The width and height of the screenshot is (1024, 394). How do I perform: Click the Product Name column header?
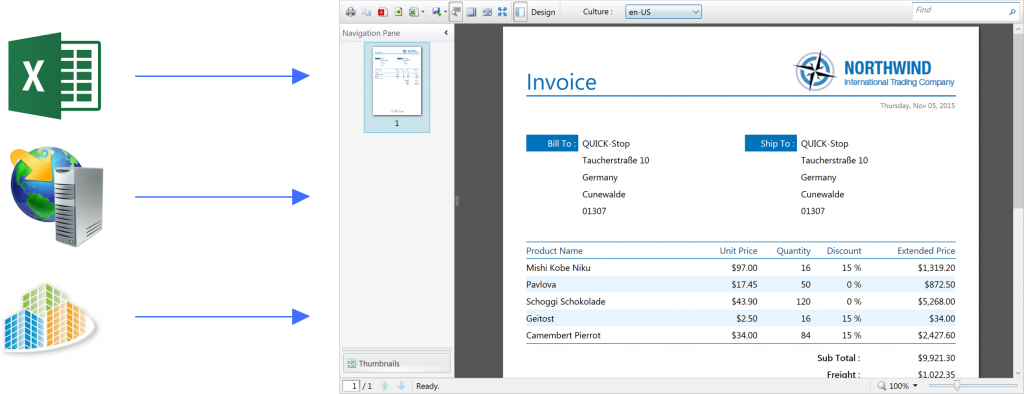tap(554, 251)
